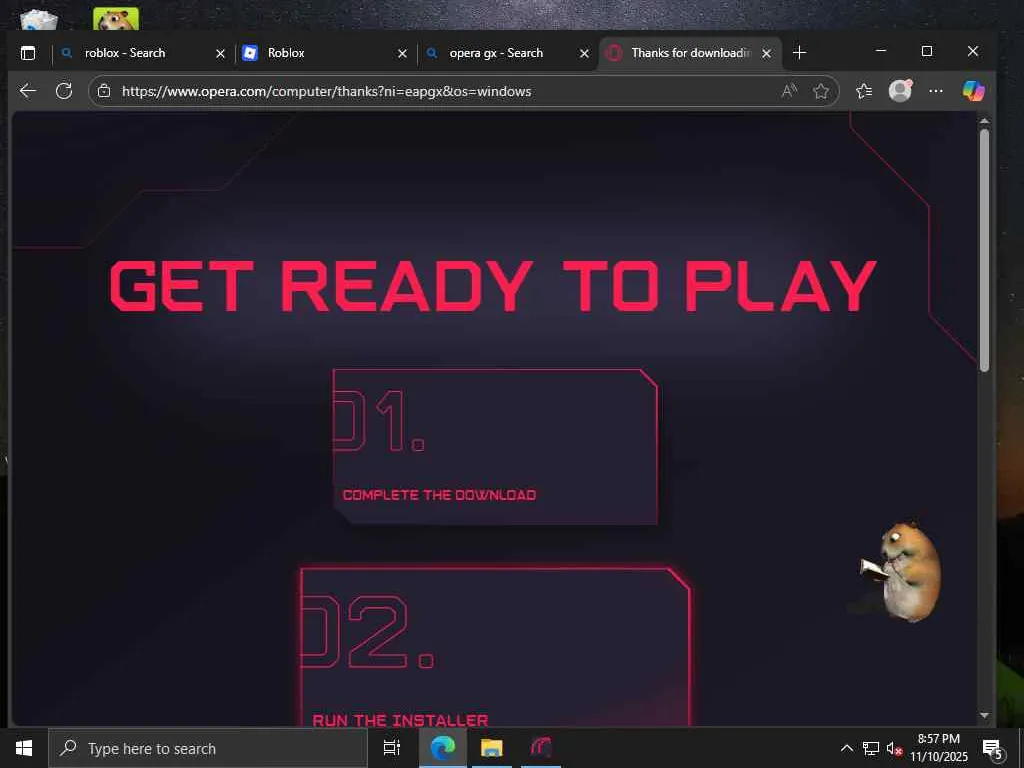The height and width of the screenshot is (768, 1024).
Task: Open a new browser tab
Action: [799, 53]
